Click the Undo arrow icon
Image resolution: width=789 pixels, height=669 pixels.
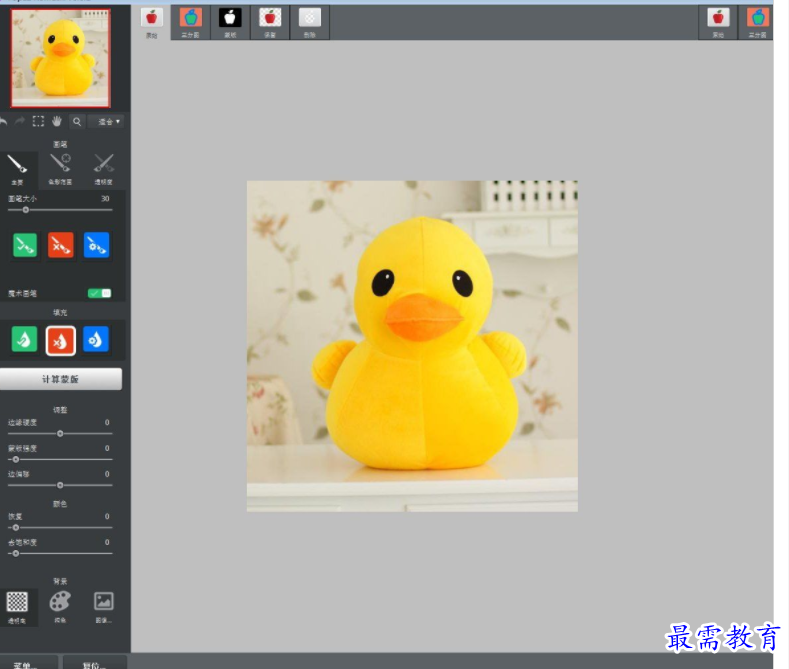coord(3,121)
